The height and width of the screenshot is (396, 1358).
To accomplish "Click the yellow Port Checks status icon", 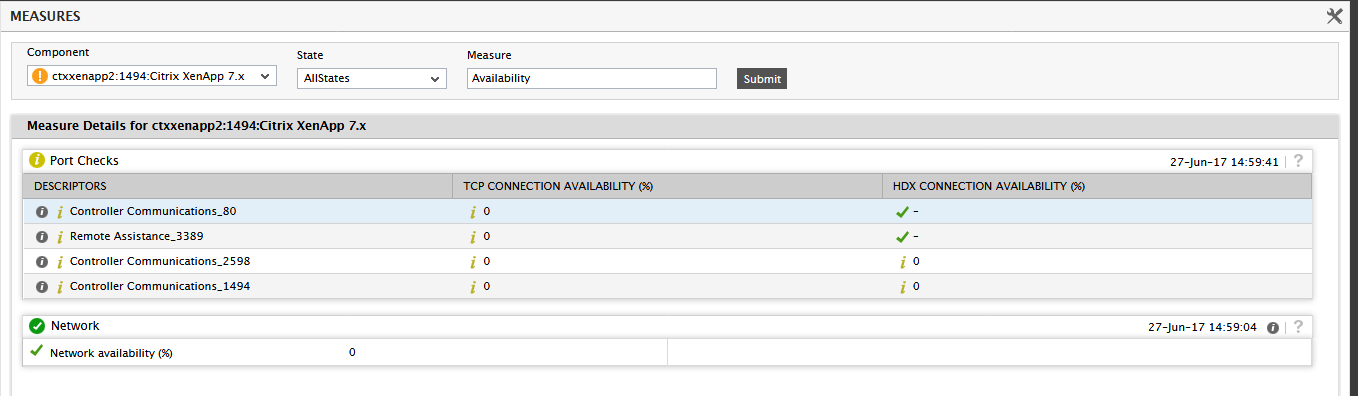I will (37, 160).
